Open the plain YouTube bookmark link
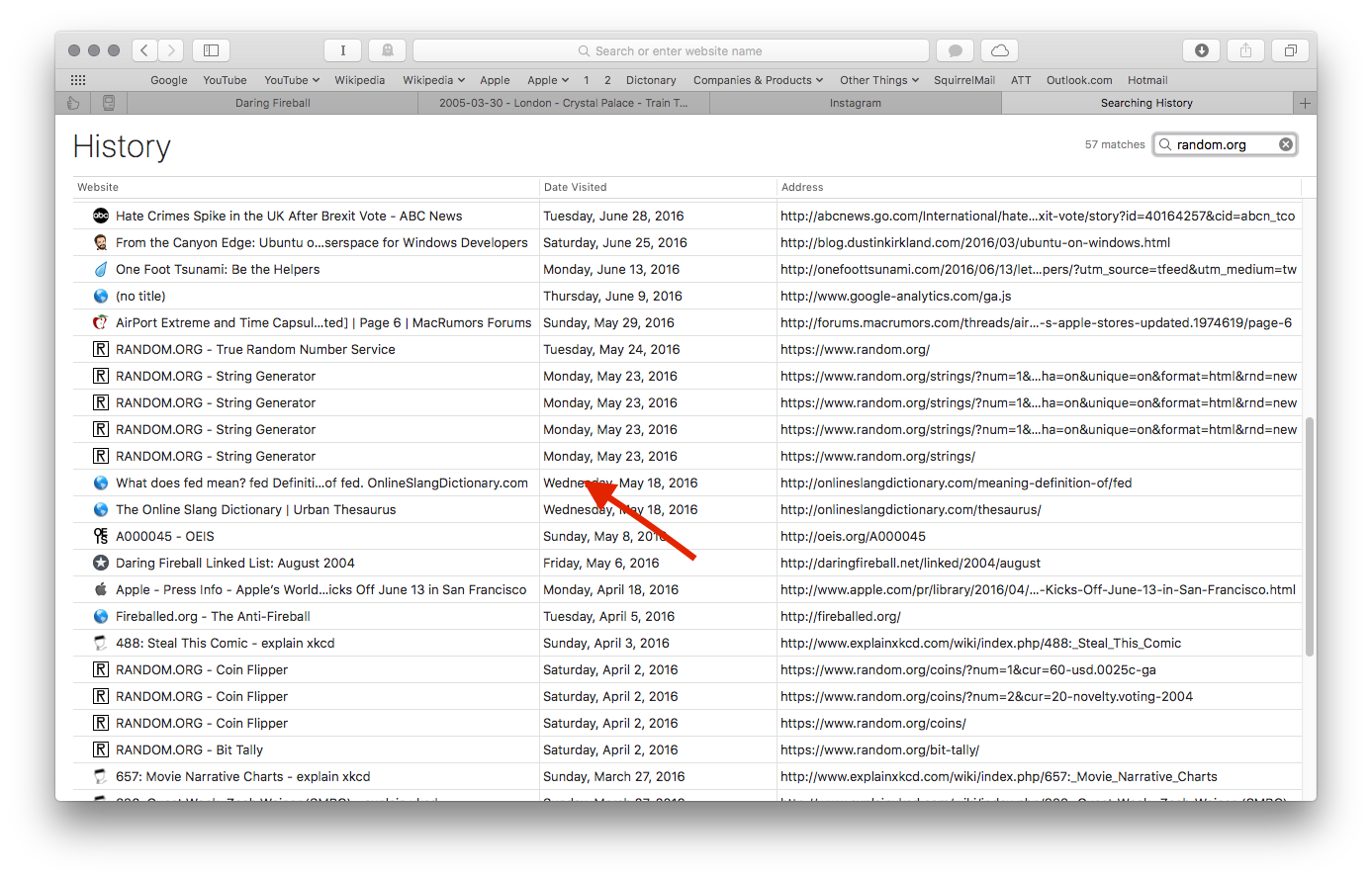The width and height of the screenshot is (1372, 880). [225, 80]
